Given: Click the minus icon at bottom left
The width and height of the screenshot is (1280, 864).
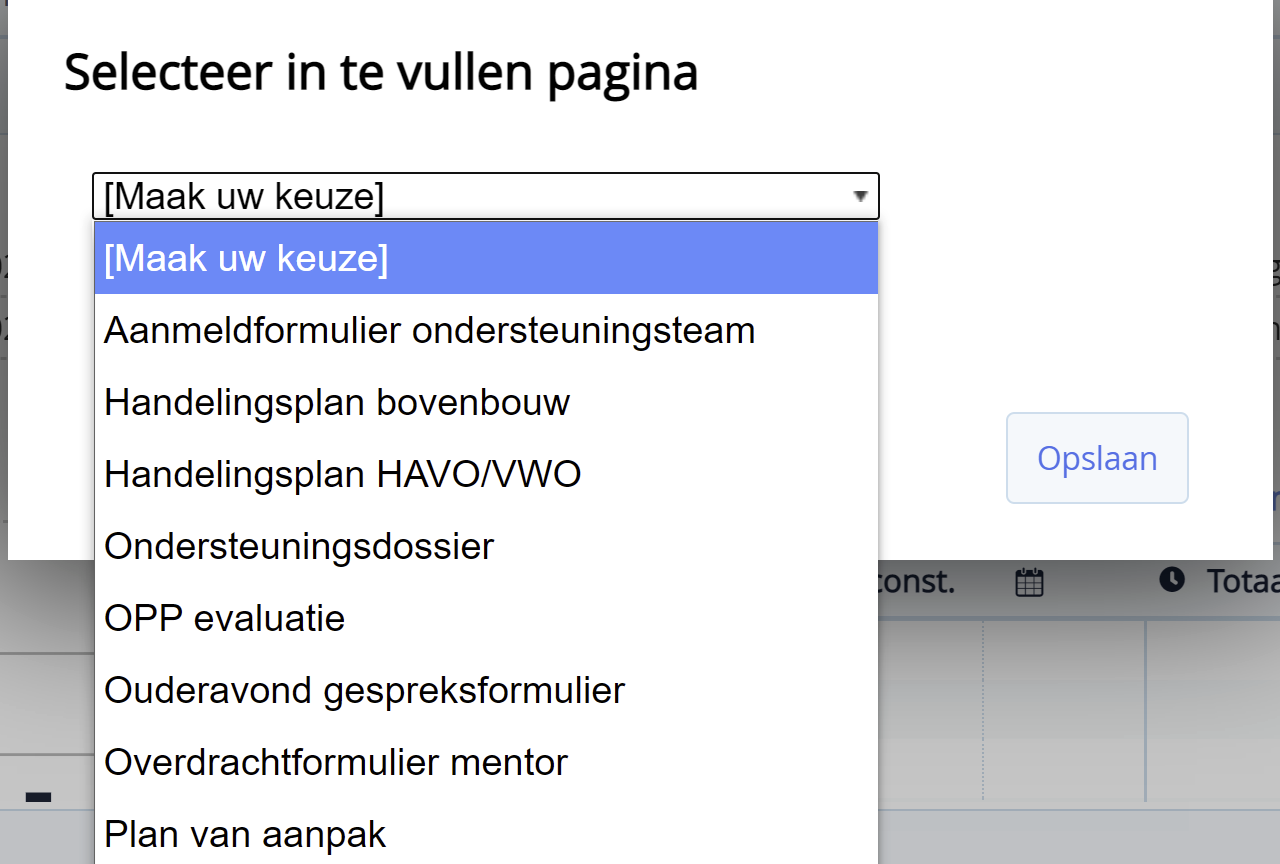Looking at the screenshot, I should point(38,797).
